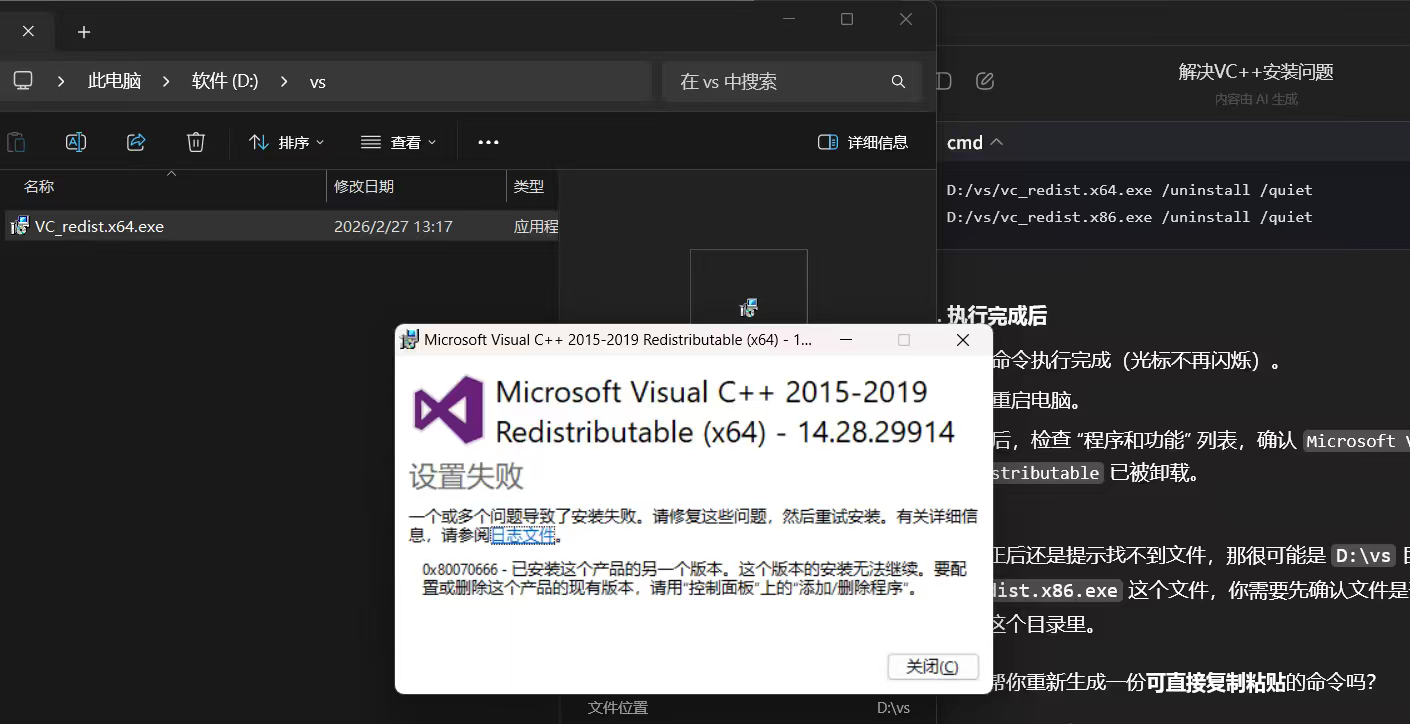Collapse the cmd code block chevron
This screenshot has height=724, width=1410.
pyautogui.click(x=997, y=142)
